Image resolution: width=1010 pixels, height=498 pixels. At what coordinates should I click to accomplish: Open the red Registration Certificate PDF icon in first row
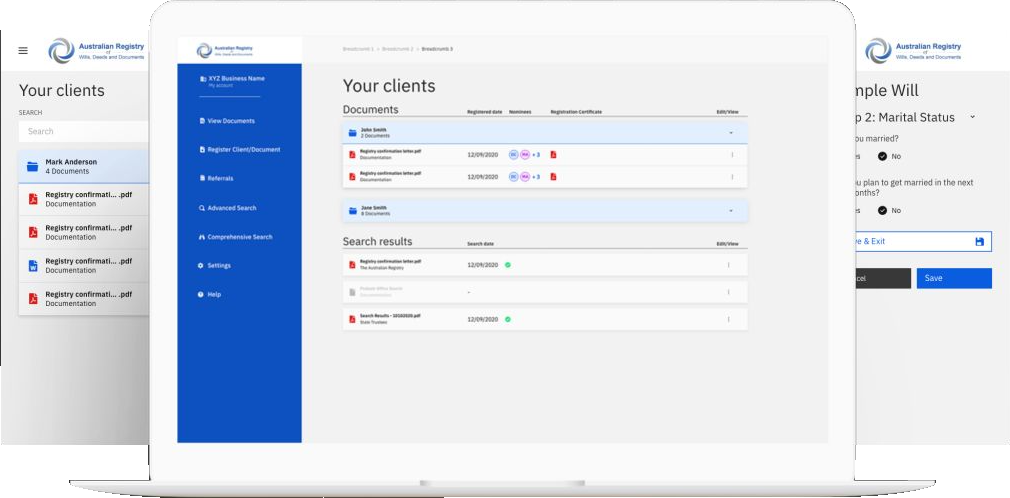pyautogui.click(x=553, y=155)
